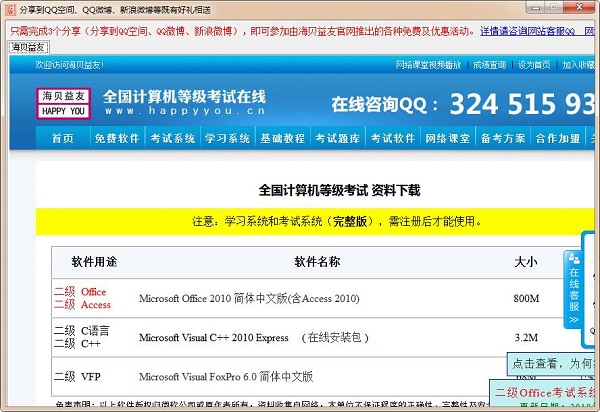Screen dimensions: 600x412
Task: Open the 在线客服 side widget
Action: pyautogui.click(x=574, y=289)
